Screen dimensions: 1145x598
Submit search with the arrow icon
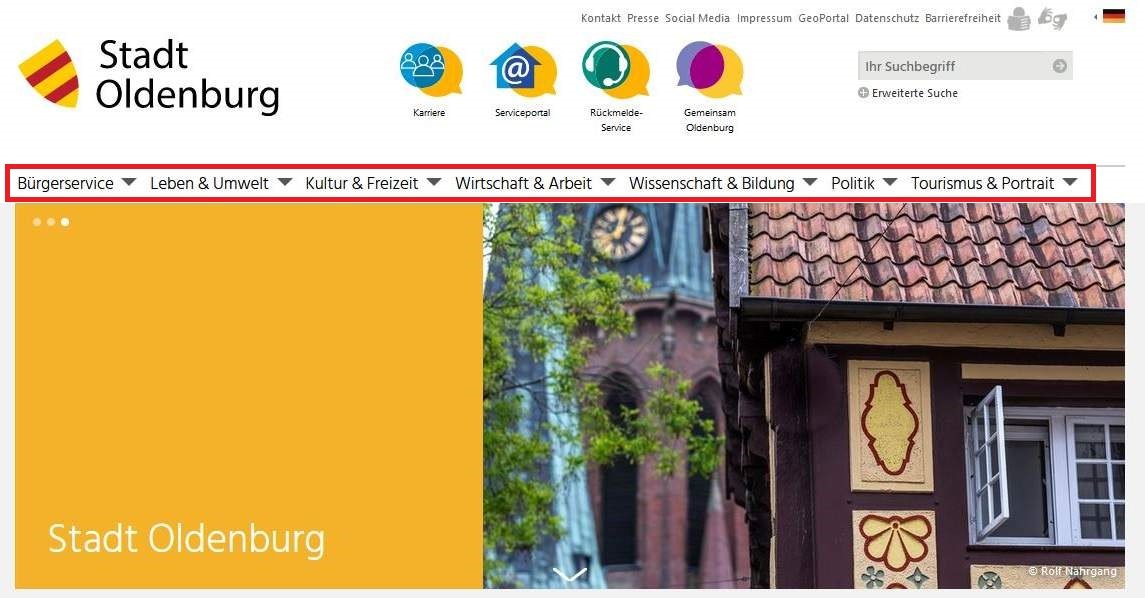pos(1060,66)
